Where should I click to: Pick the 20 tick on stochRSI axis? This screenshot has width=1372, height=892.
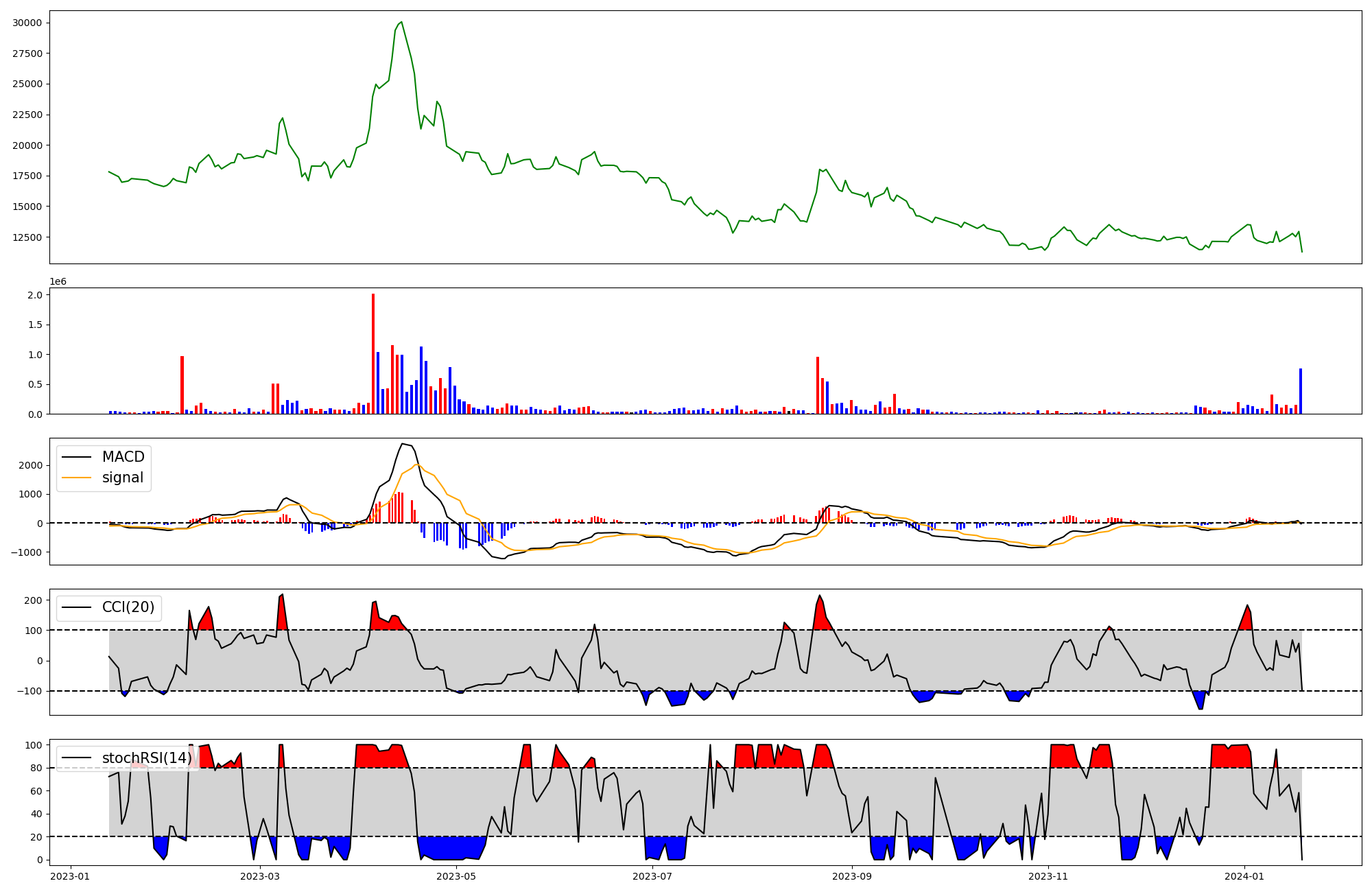coord(36,837)
